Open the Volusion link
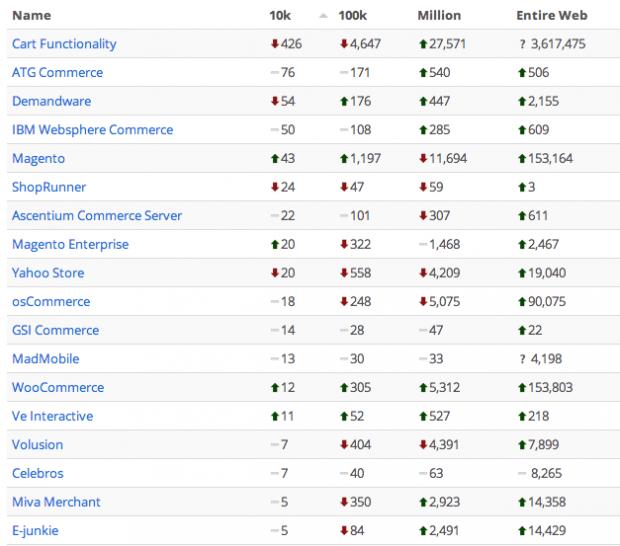Screen dimensions: 620x546 pos(37,444)
